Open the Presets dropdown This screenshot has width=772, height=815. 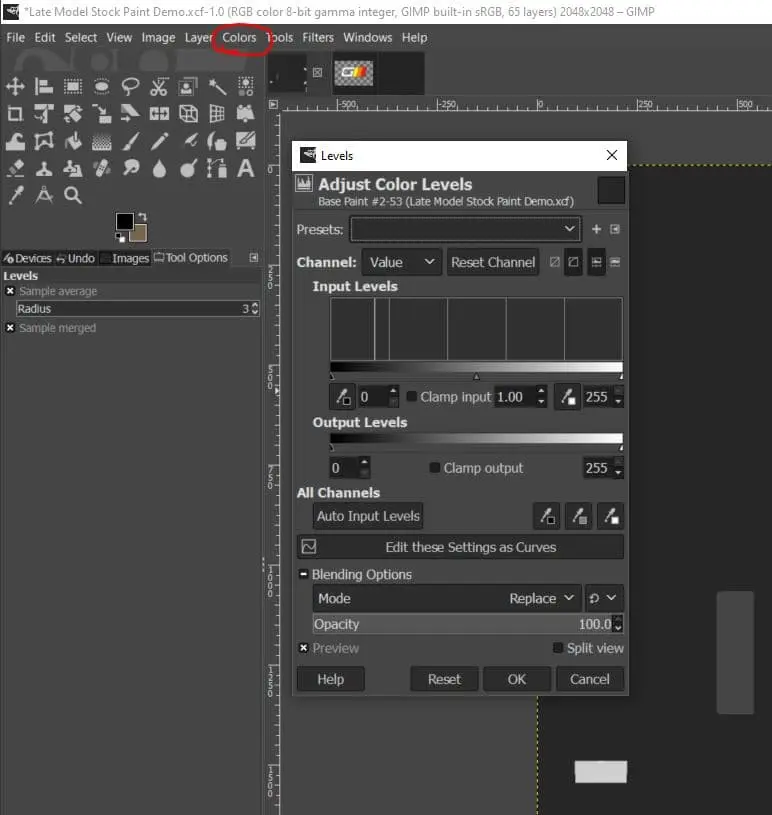coord(465,229)
